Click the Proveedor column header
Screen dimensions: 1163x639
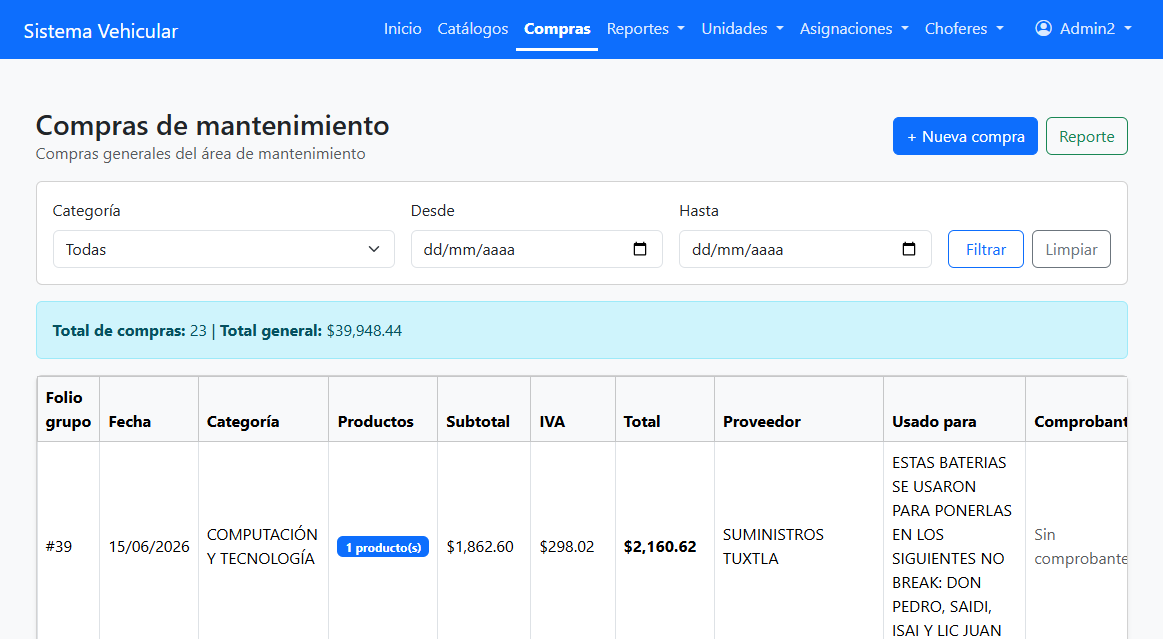pyautogui.click(x=799, y=409)
